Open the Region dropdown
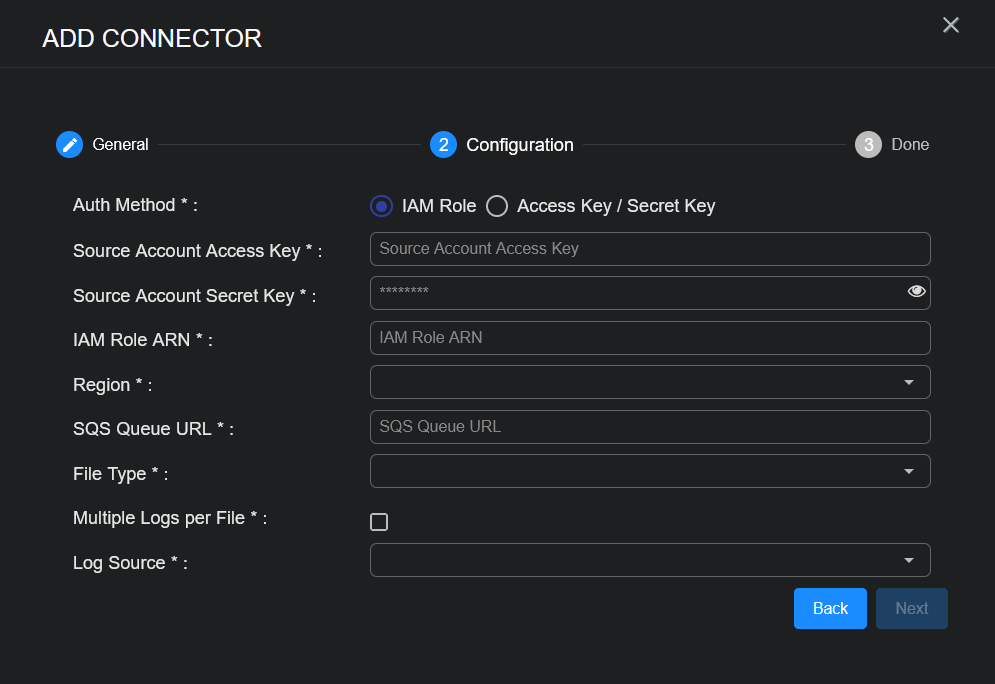This screenshot has width=995, height=684. tap(650, 382)
